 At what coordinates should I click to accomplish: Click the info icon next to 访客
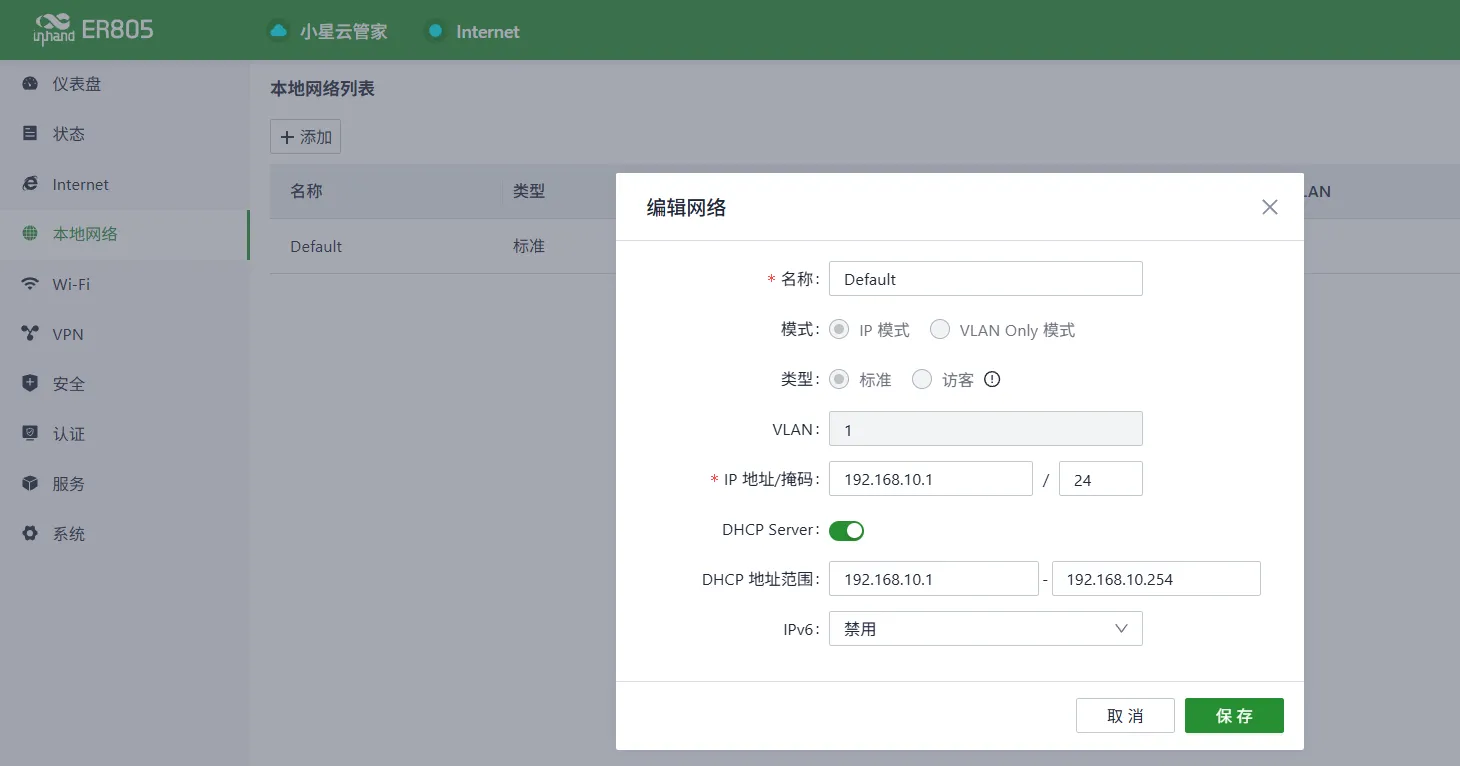click(x=992, y=379)
